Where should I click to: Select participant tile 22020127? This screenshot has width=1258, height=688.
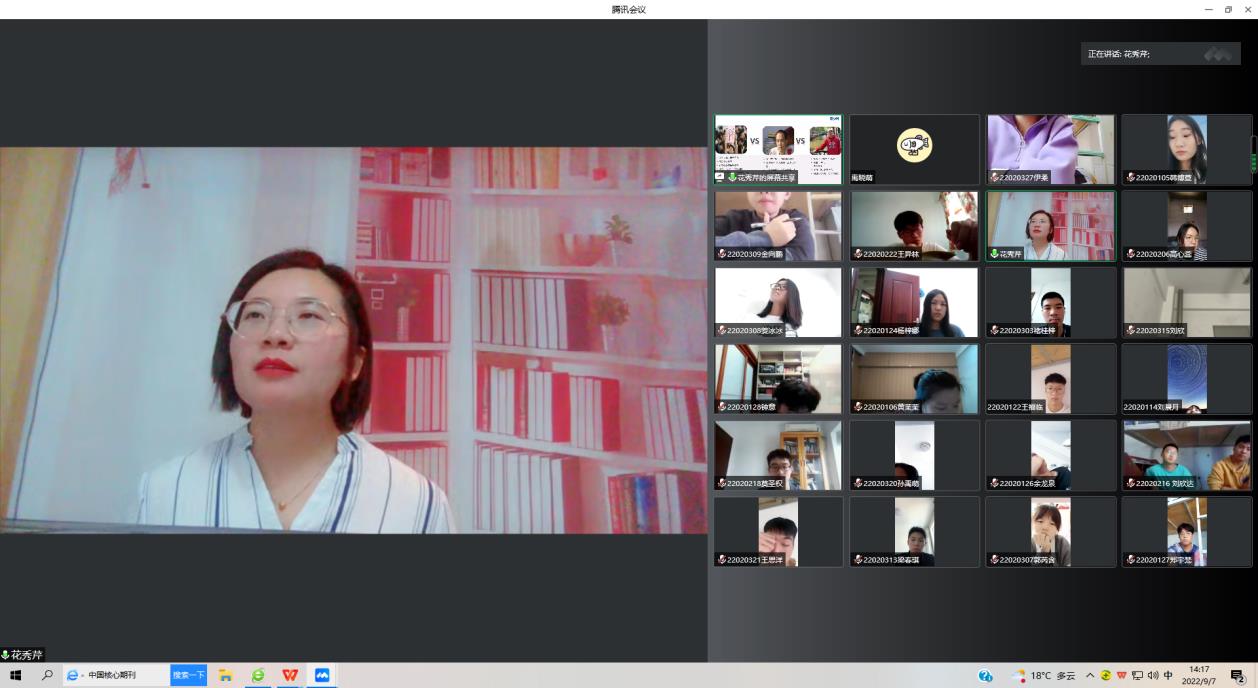tap(1187, 532)
